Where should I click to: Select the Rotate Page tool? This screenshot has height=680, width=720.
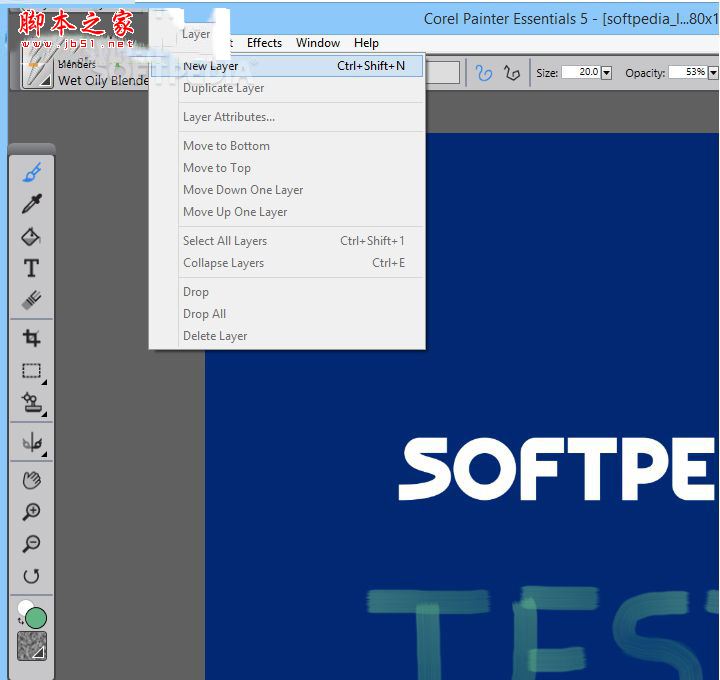click(x=32, y=575)
